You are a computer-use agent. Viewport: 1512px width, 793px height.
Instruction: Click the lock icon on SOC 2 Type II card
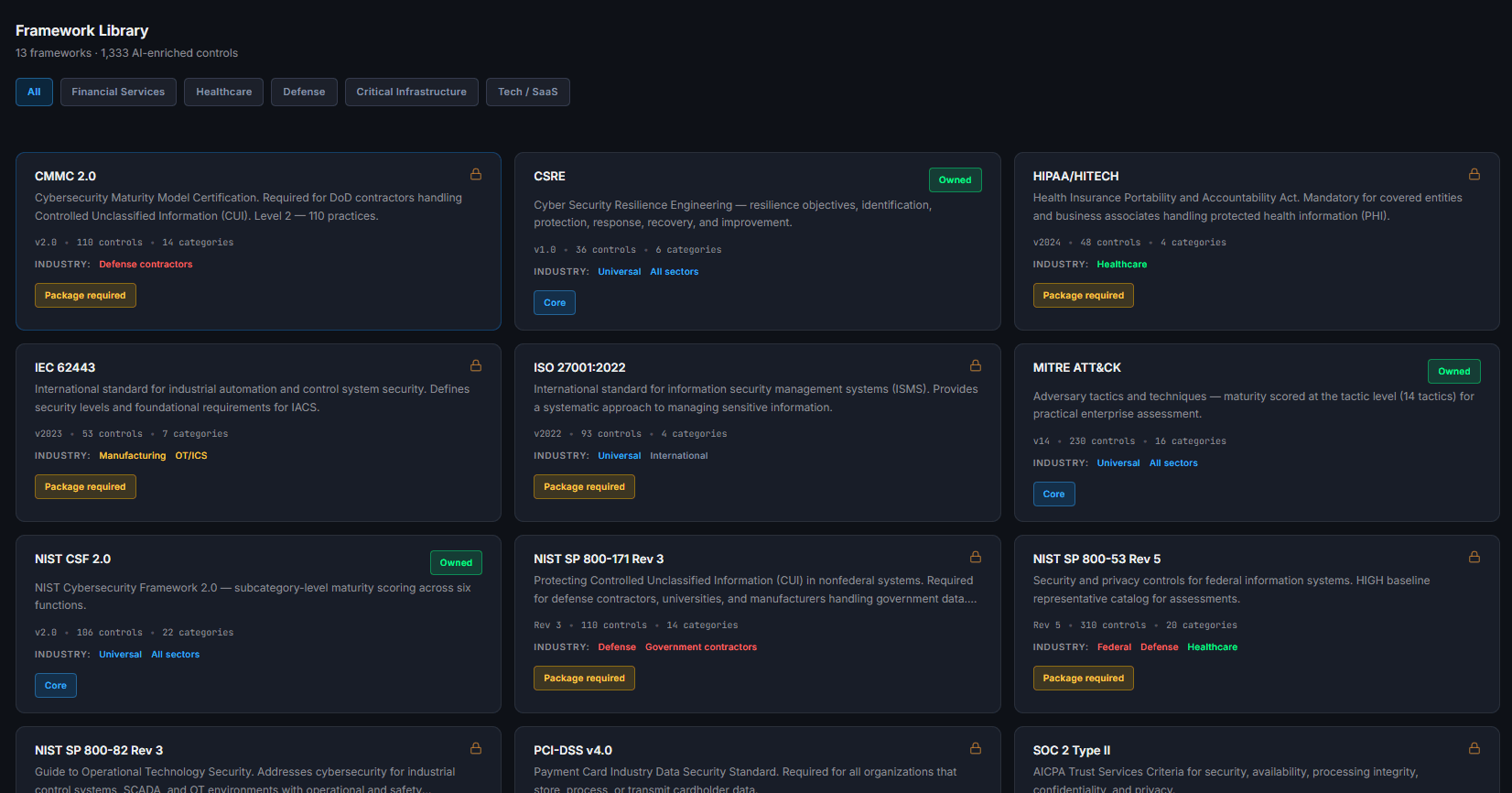[x=1474, y=748]
